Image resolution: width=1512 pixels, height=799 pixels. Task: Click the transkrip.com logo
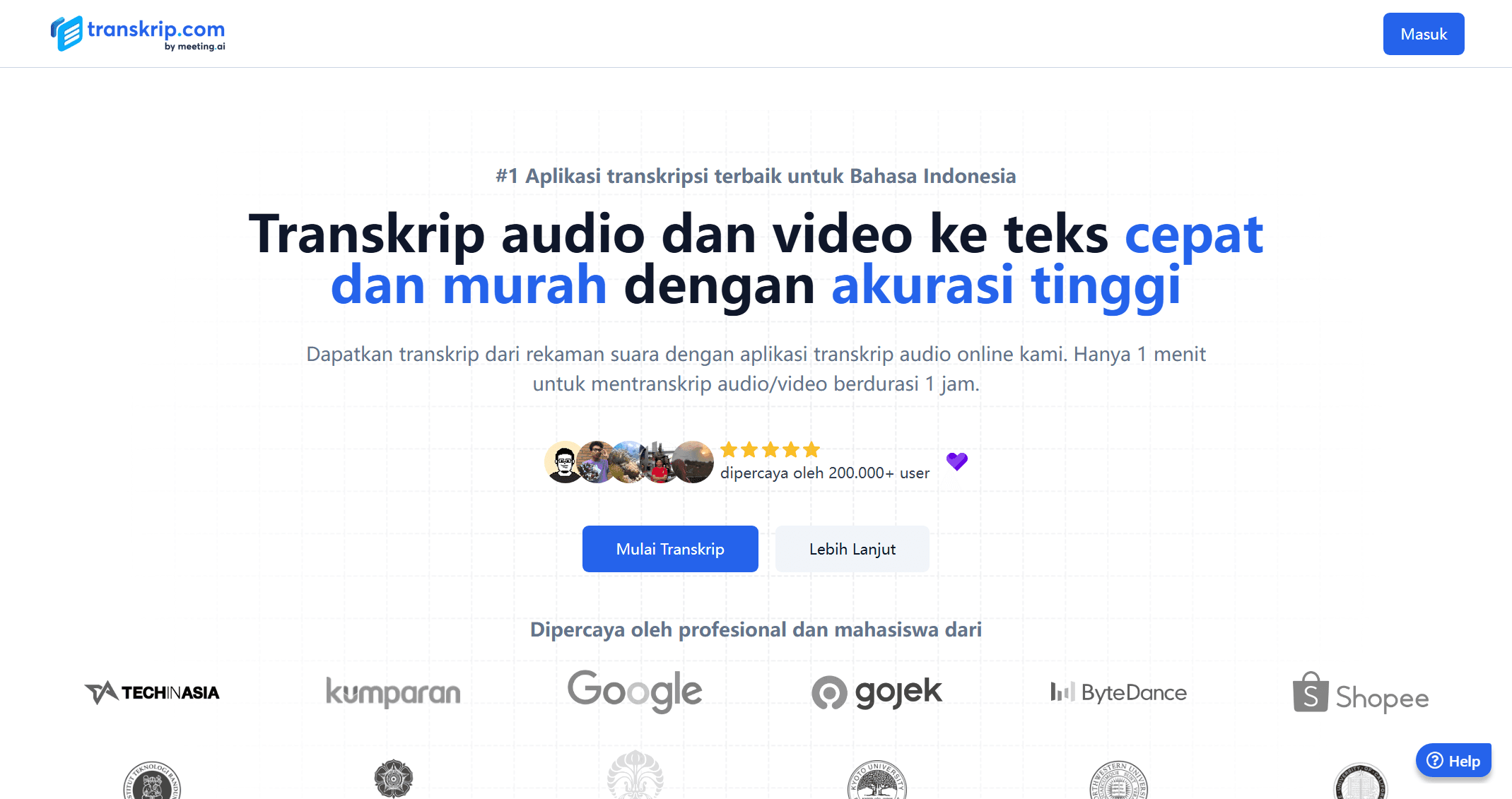138,33
